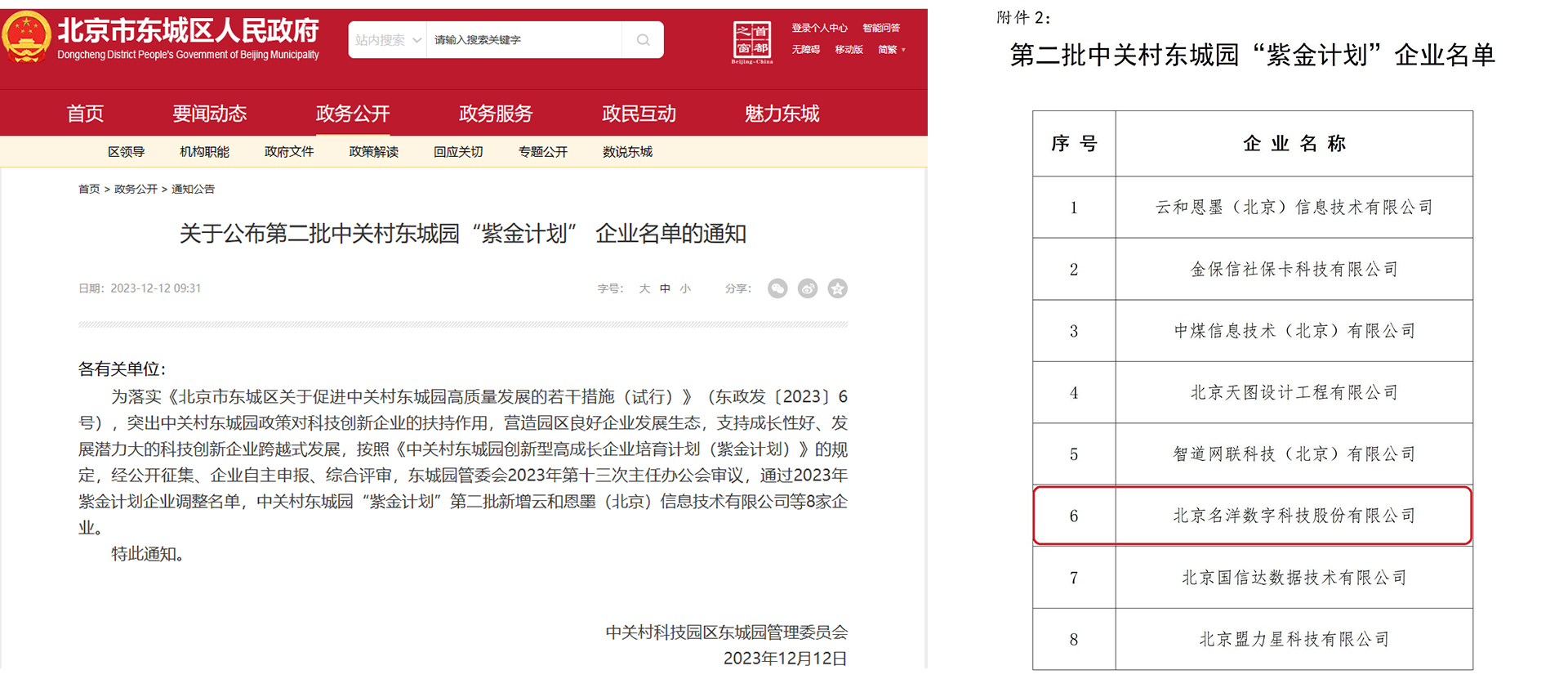1568x688 pixels.
Task: Open the 魅力东城 navigation tab
Action: click(782, 114)
